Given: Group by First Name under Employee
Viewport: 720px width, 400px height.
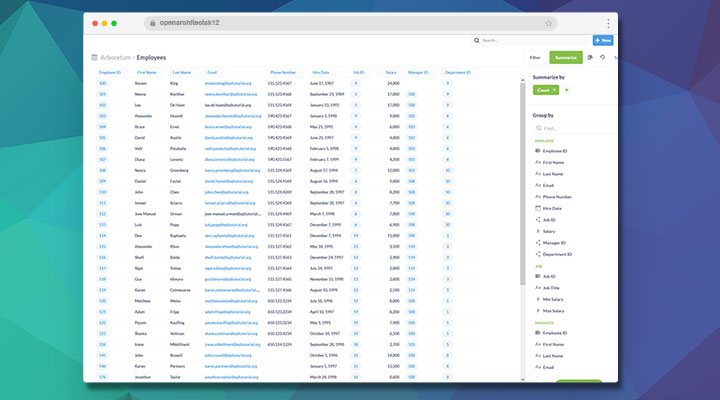Looking at the screenshot, I should [x=553, y=162].
